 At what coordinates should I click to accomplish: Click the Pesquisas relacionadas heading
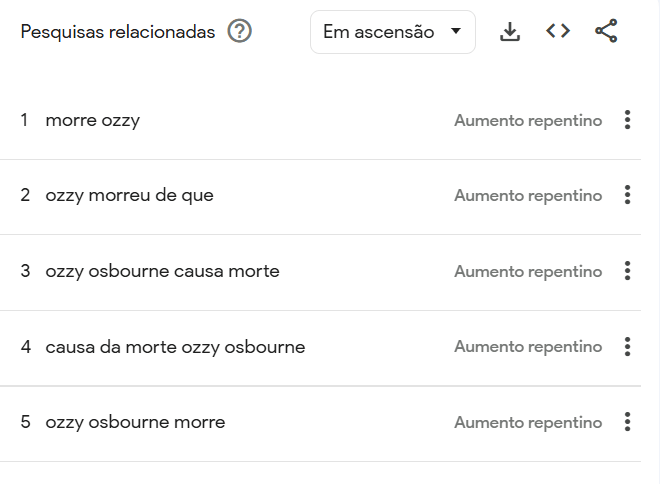tap(117, 32)
